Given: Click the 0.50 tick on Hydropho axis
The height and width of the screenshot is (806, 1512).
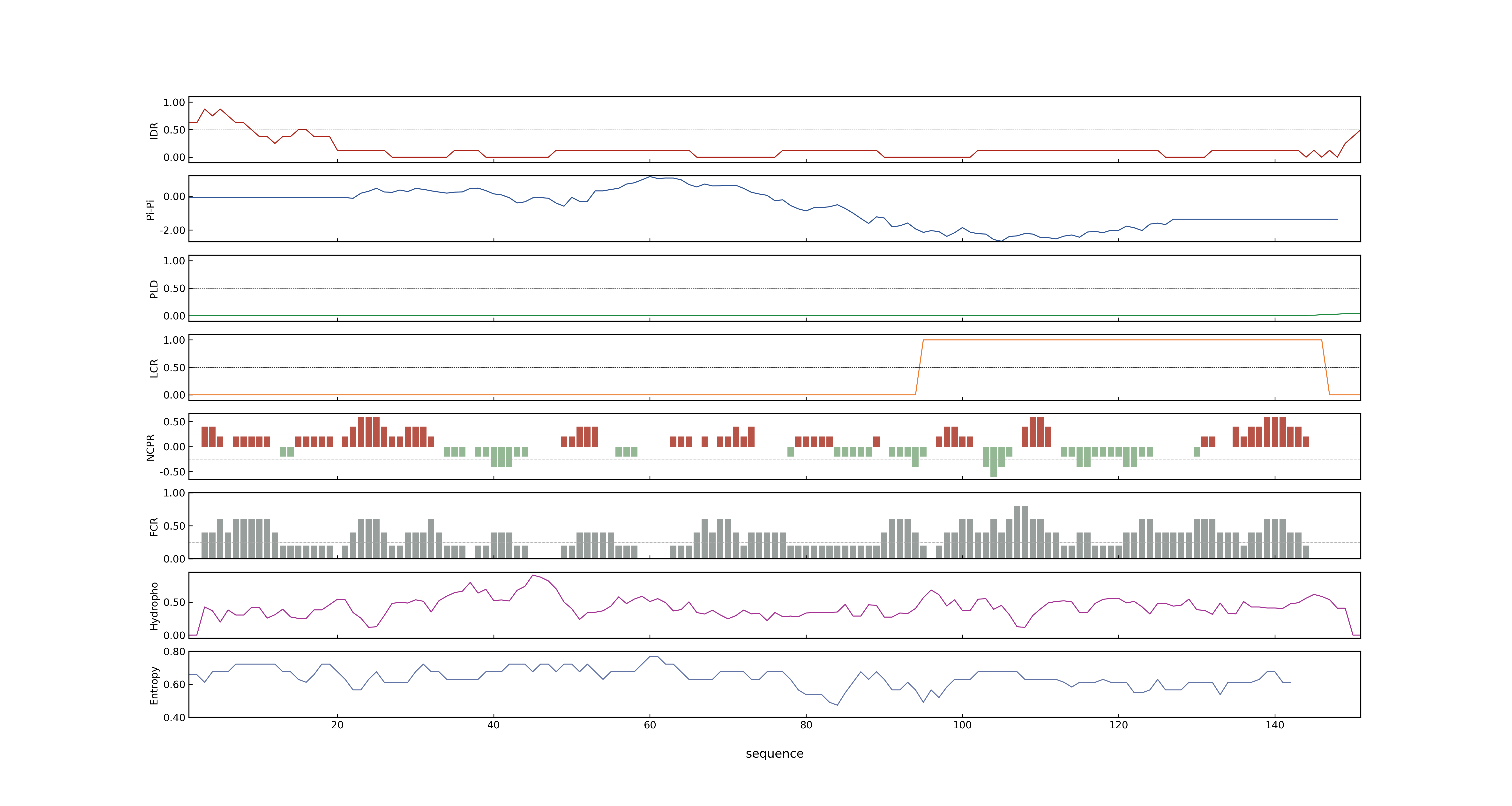Looking at the screenshot, I should coord(174,602).
